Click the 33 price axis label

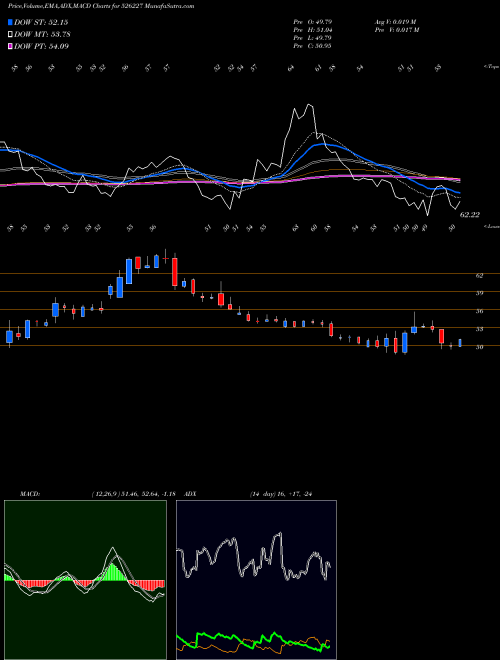tap(479, 329)
